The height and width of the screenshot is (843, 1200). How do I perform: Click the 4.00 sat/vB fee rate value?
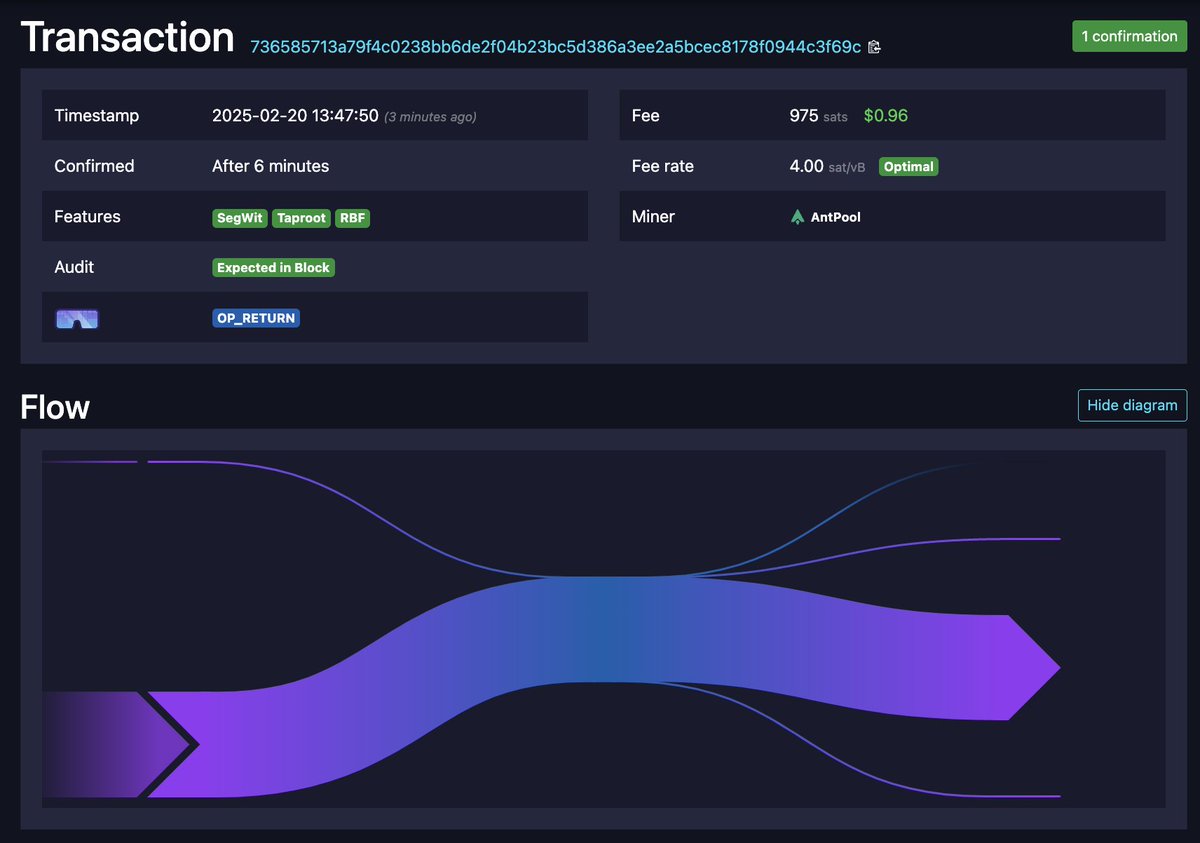click(827, 166)
